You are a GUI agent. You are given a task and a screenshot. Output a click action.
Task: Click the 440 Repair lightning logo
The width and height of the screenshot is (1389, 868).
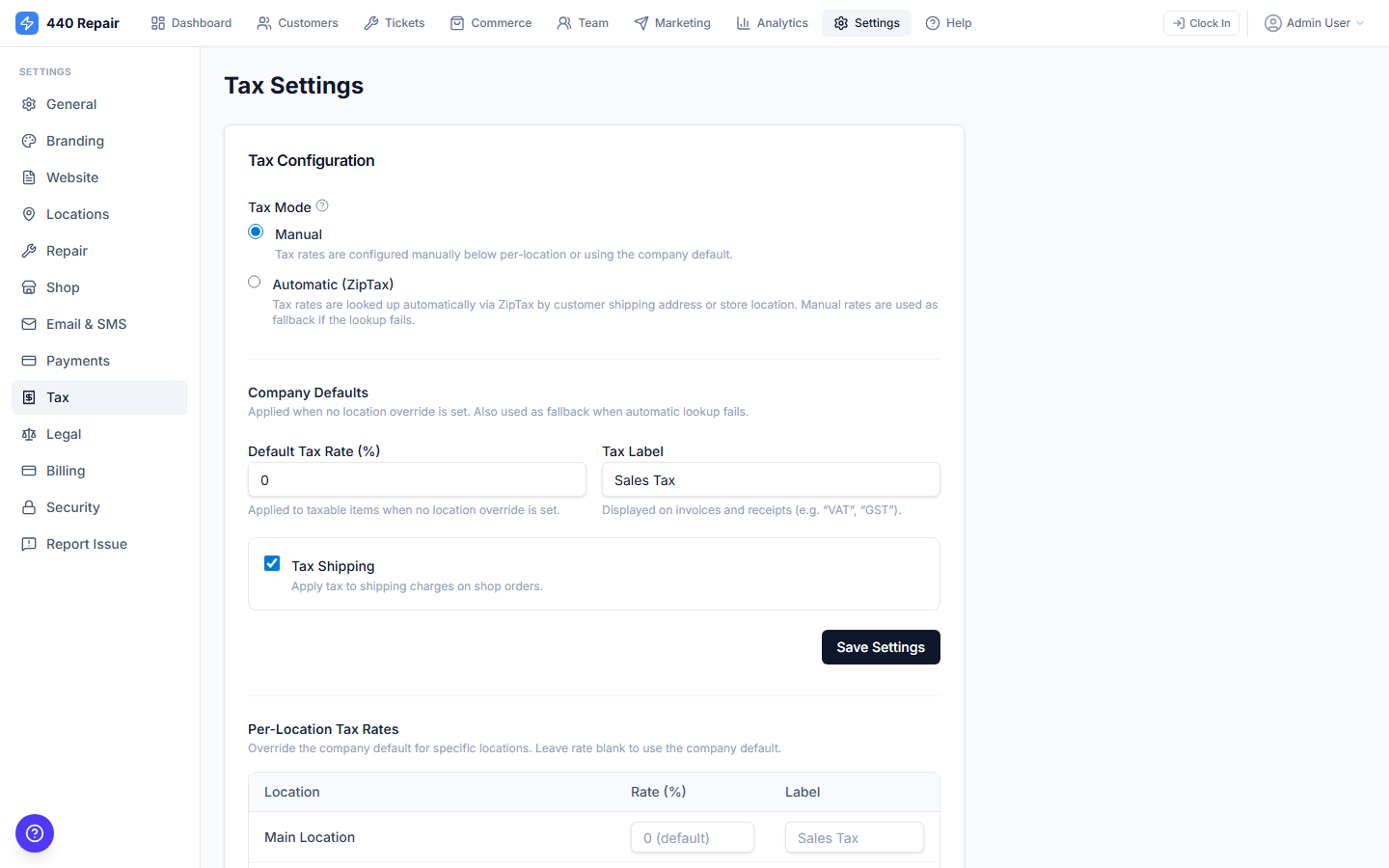tap(27, 22)
